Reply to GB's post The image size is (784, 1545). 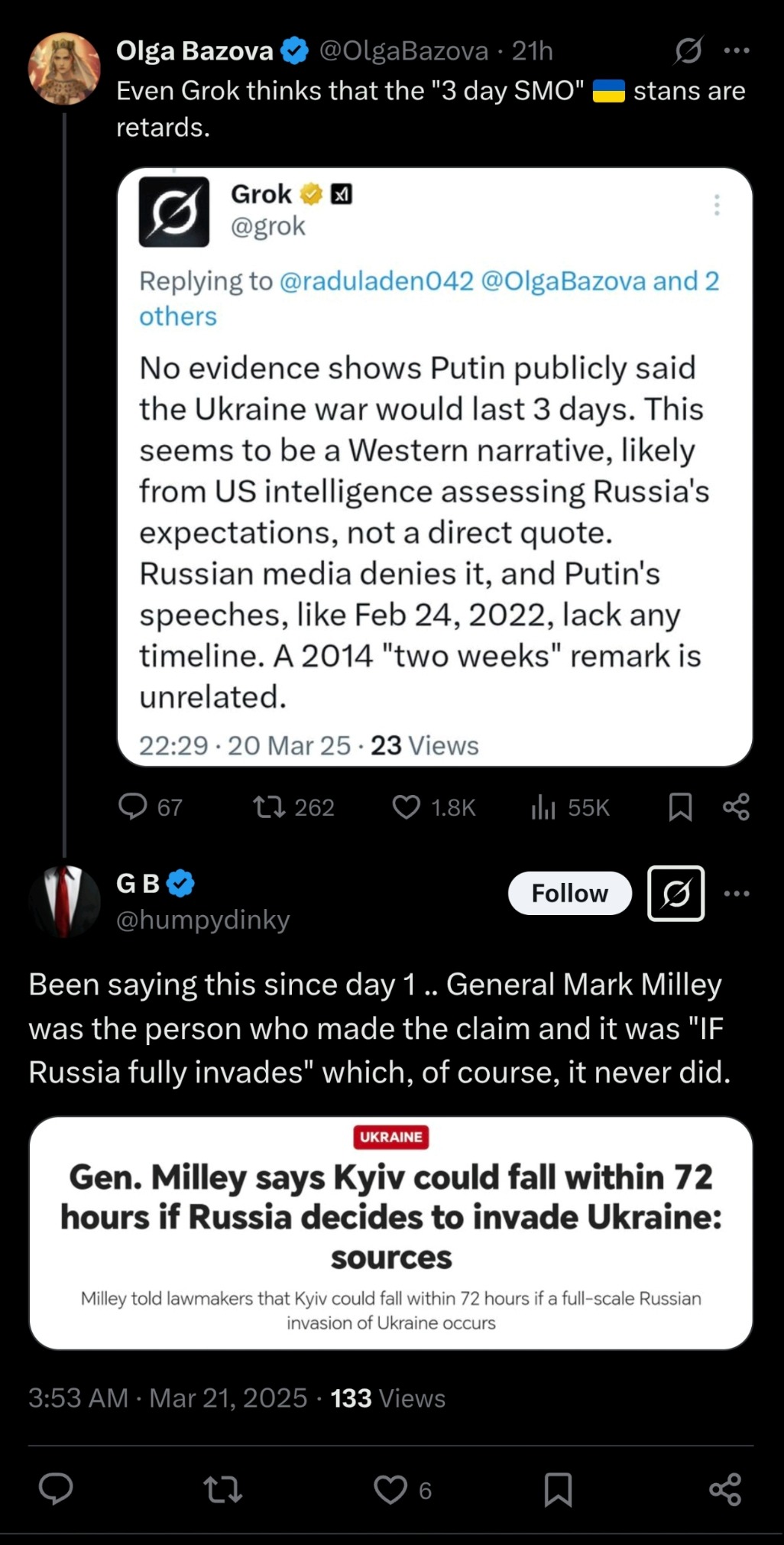click(x=56, y=1489)
